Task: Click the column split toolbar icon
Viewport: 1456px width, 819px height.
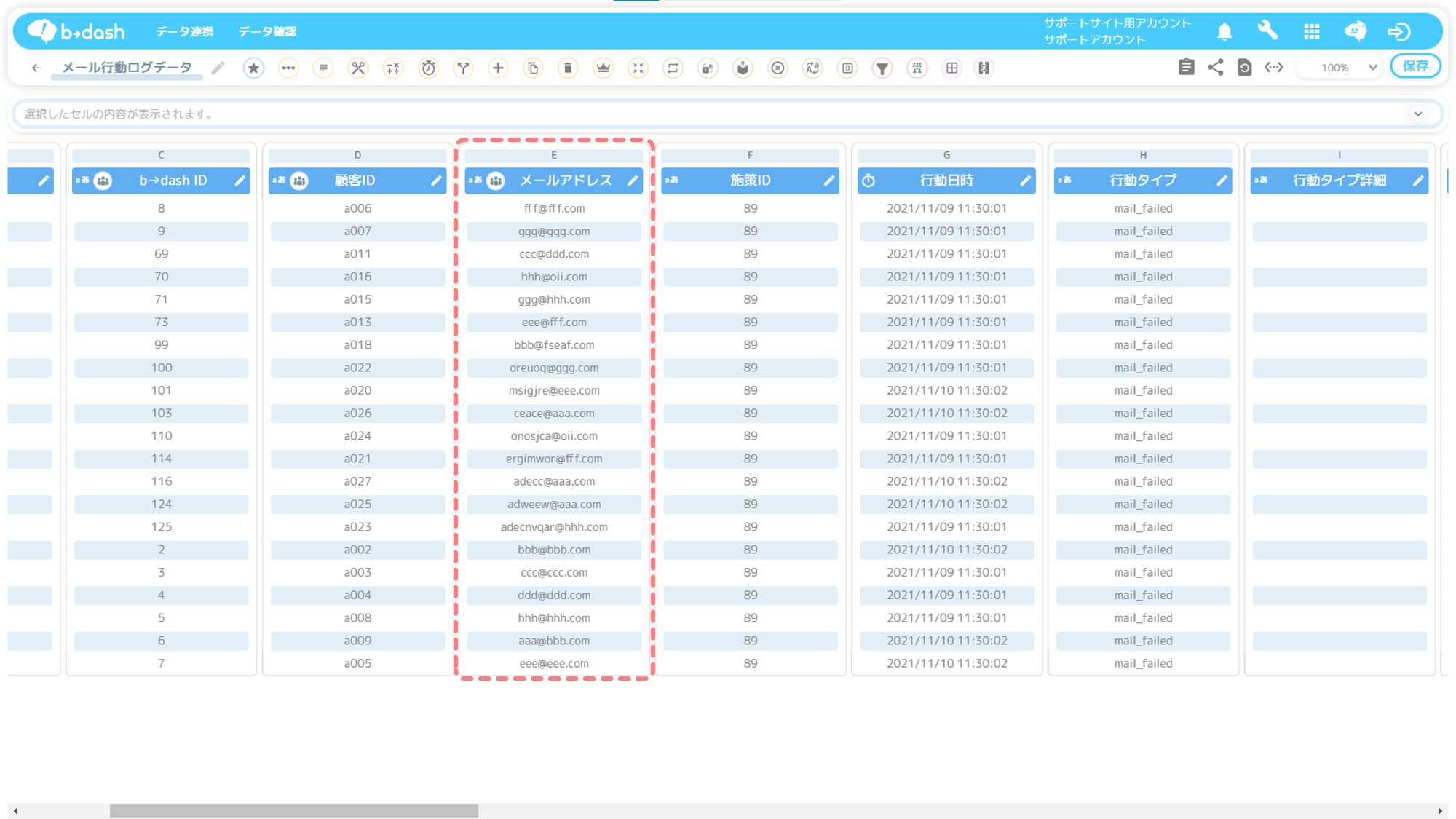Action: pyautogui.click(x=984, y=68)
